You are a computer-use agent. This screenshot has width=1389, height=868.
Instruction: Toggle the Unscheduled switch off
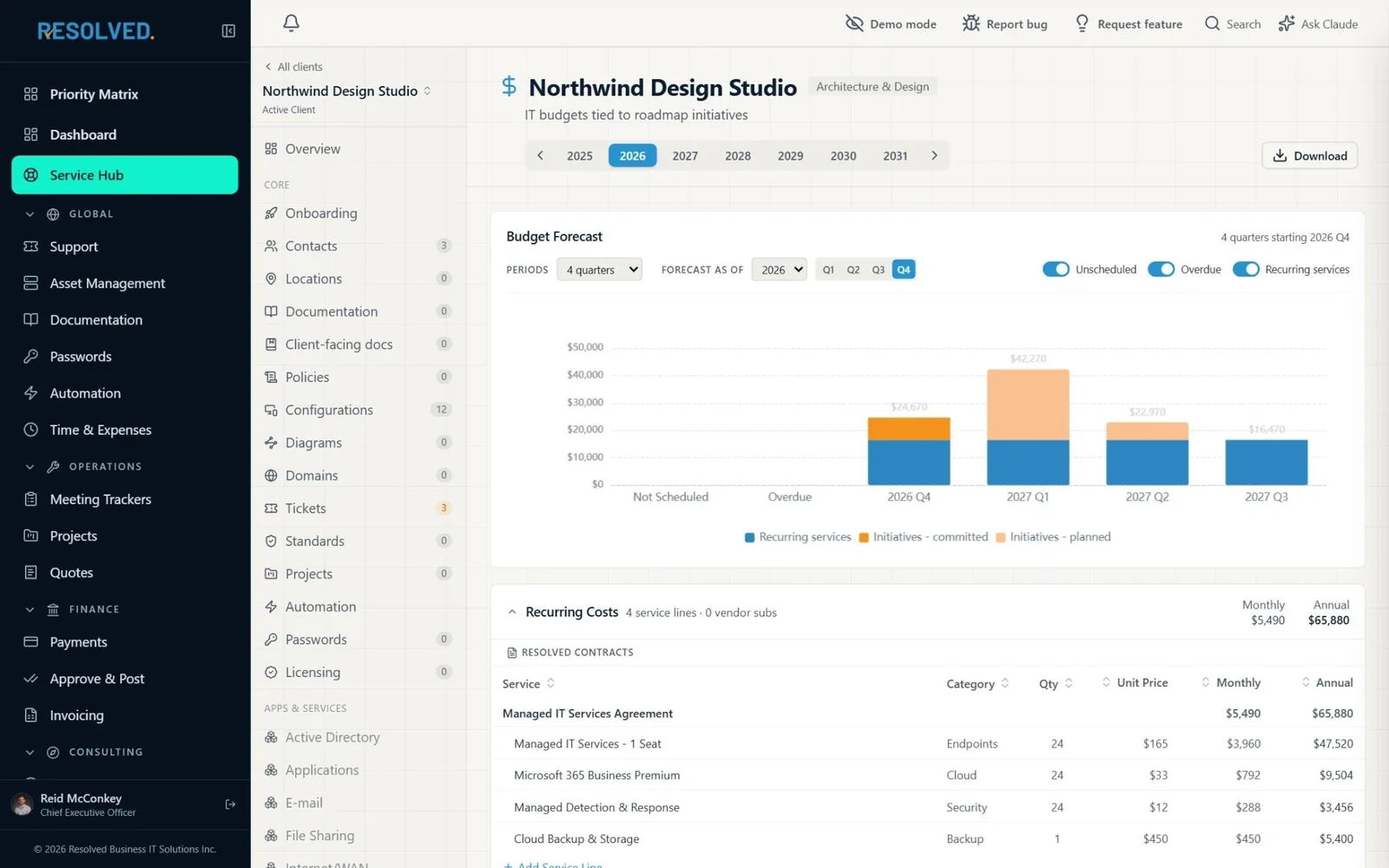(1056, 269)
